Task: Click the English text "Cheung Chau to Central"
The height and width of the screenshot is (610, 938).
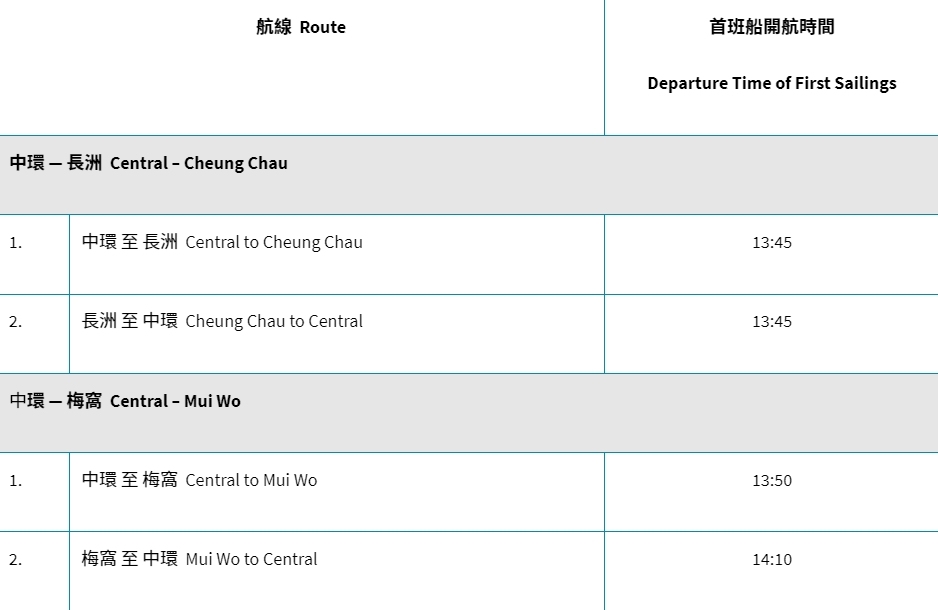Action: pos(274,321)
